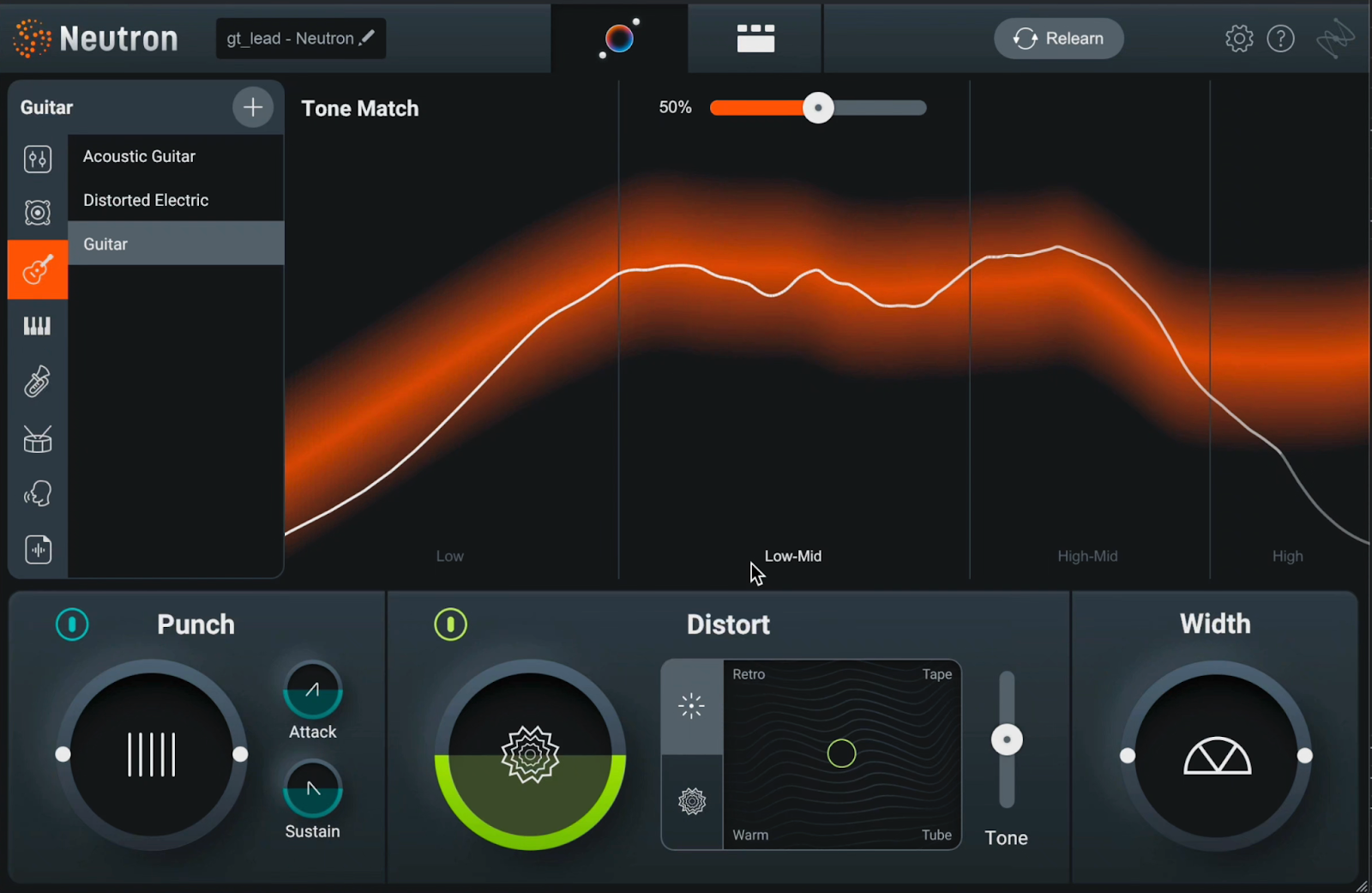Select the audio file reference icon
The width and height of the screenshot is (1372, 893).
[38, 550]
